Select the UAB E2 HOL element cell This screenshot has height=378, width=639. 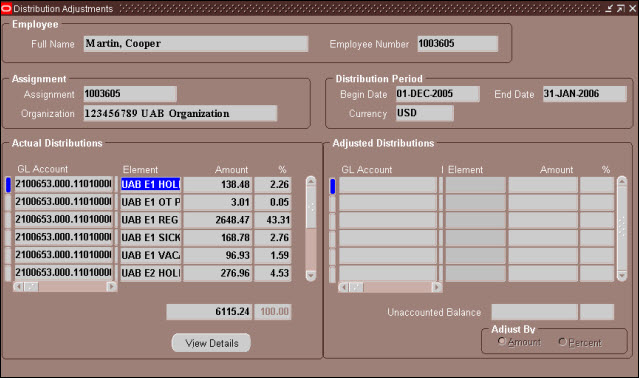click(150, 273)
